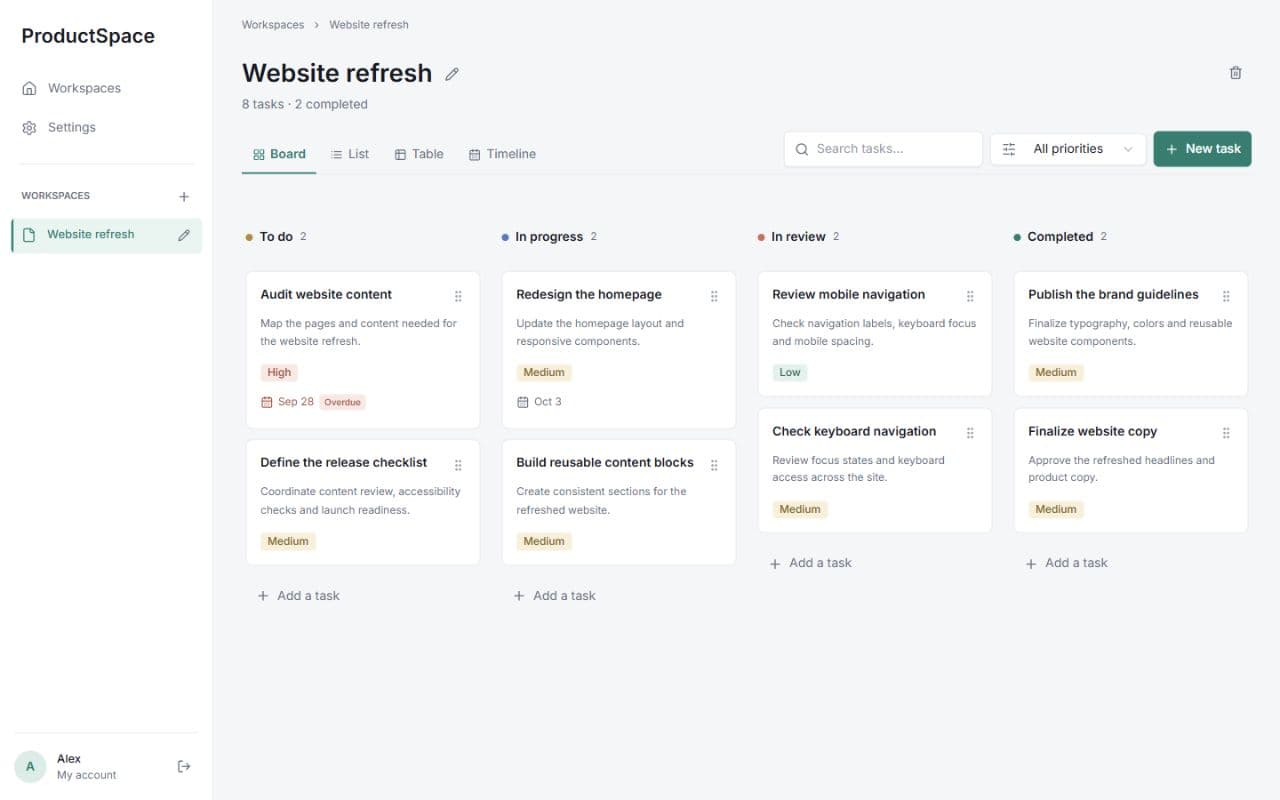Click drag handle on Redesign the homepage card

click(714, 296)
